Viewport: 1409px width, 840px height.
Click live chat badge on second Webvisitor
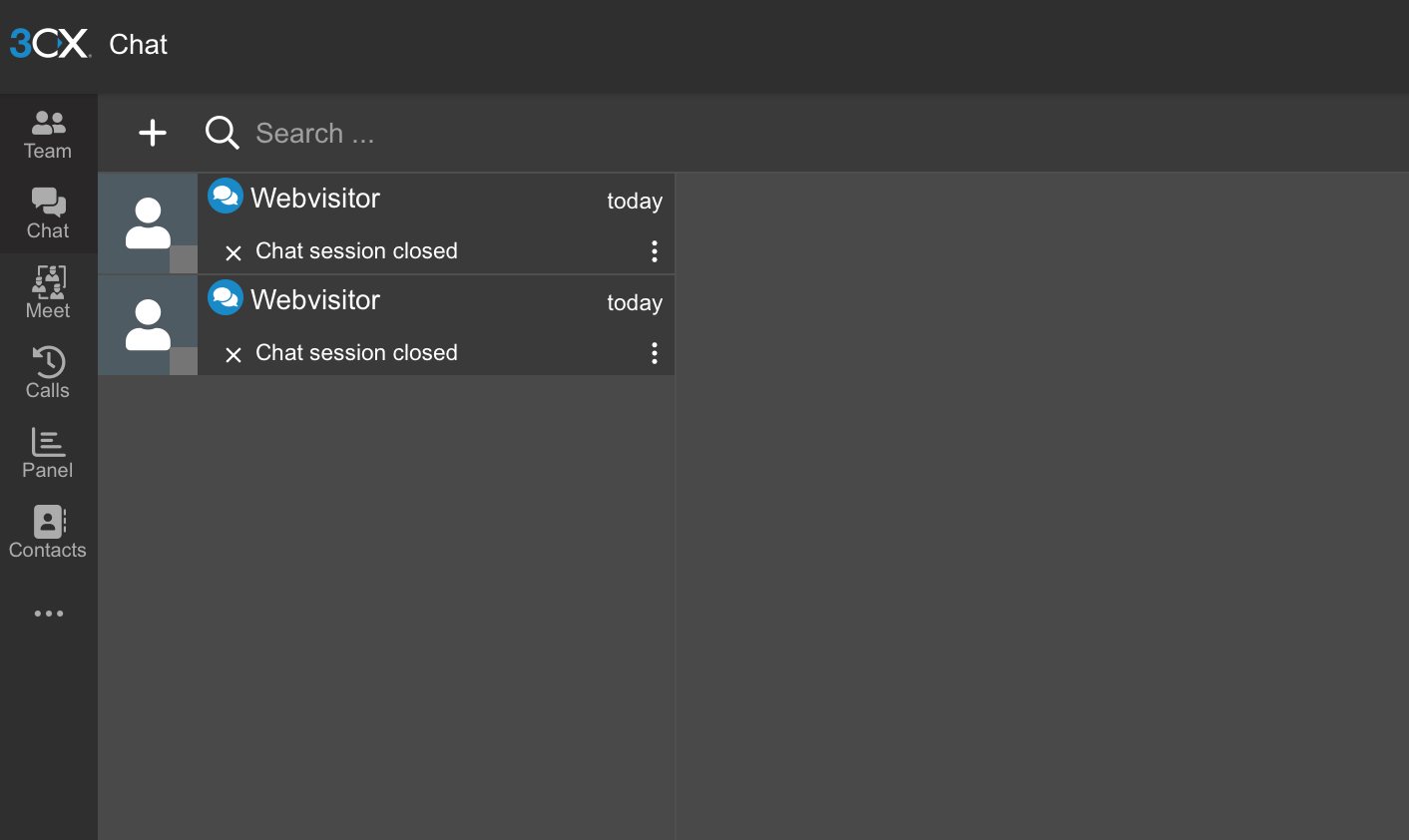[226, 297]
